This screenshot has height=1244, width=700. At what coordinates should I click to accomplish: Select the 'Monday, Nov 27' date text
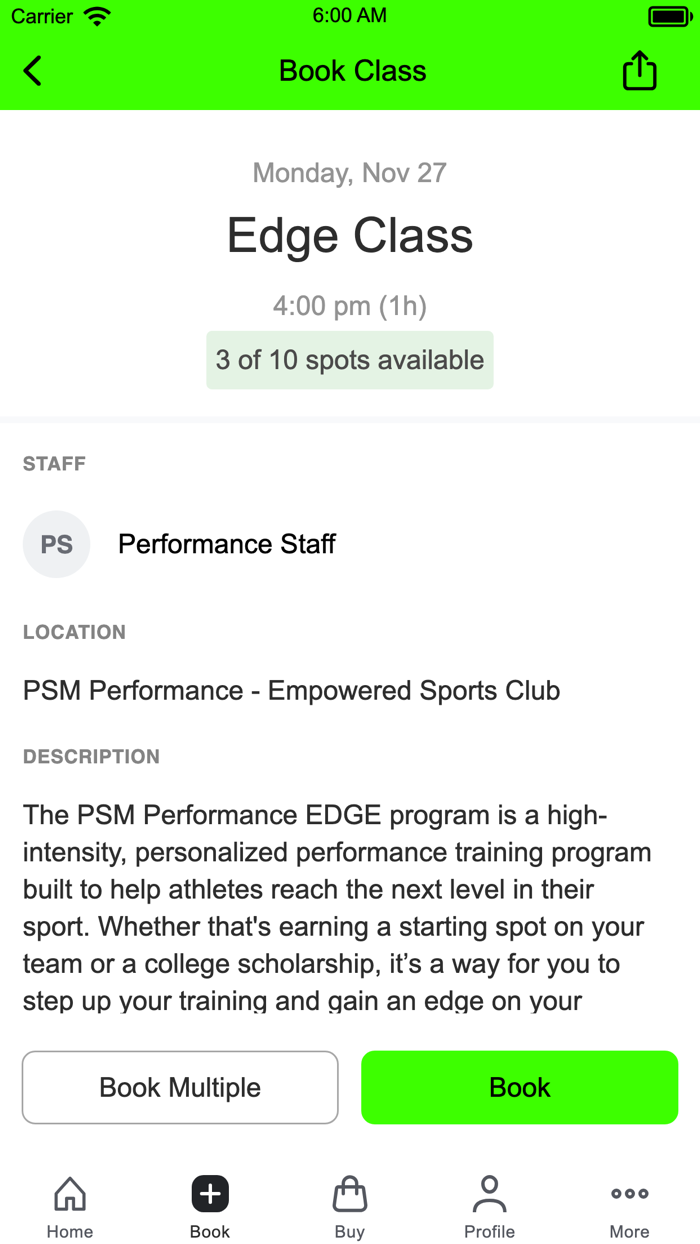[x=349, y=172]
